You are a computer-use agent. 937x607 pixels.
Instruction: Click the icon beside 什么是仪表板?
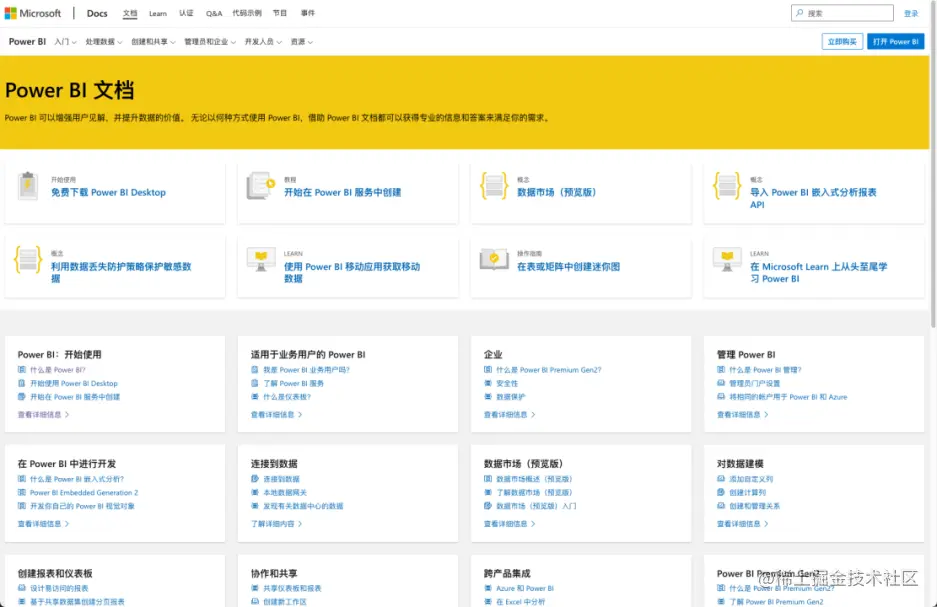click(255, 397)
